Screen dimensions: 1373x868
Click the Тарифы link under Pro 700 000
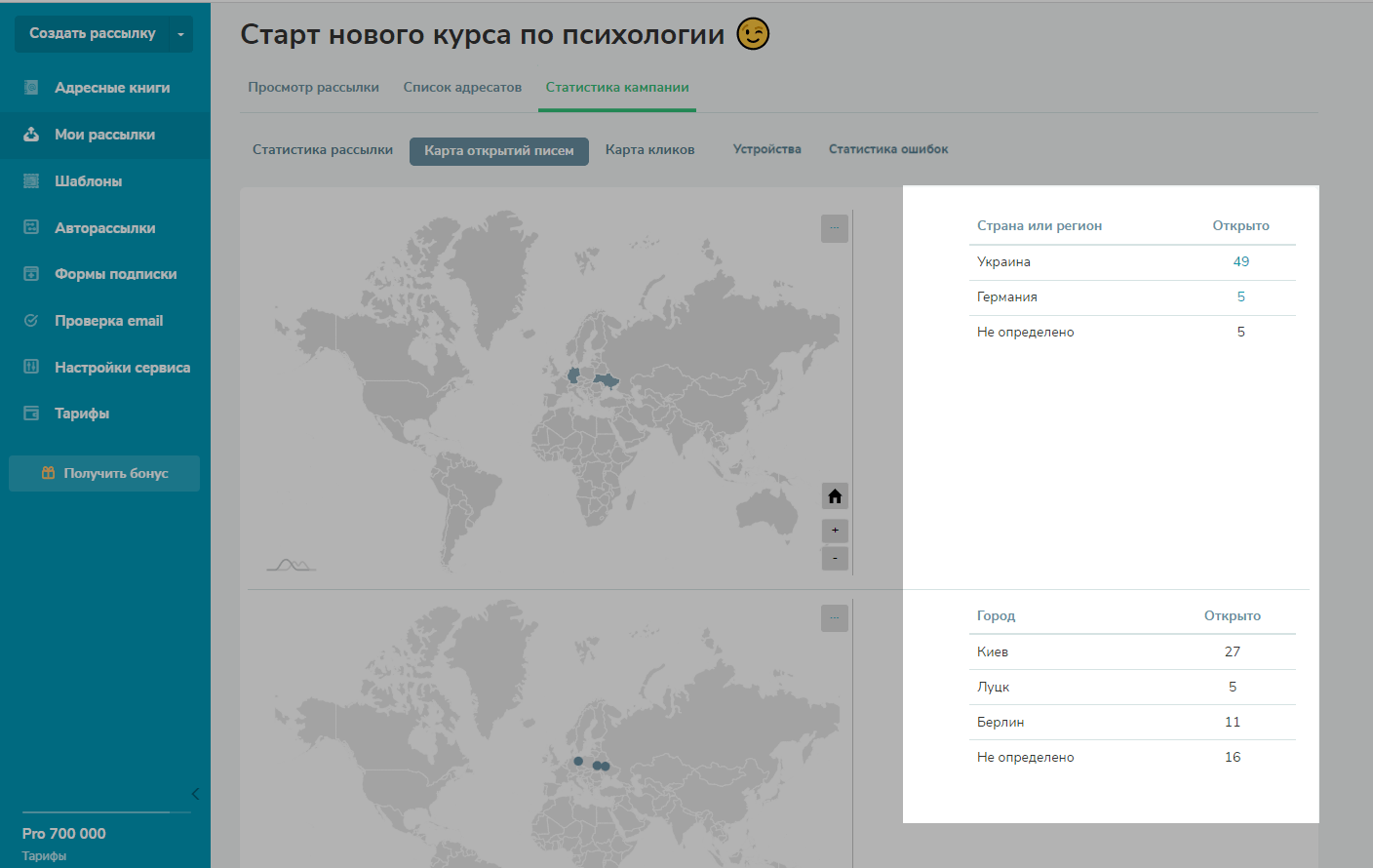click(x=45, y=856)
